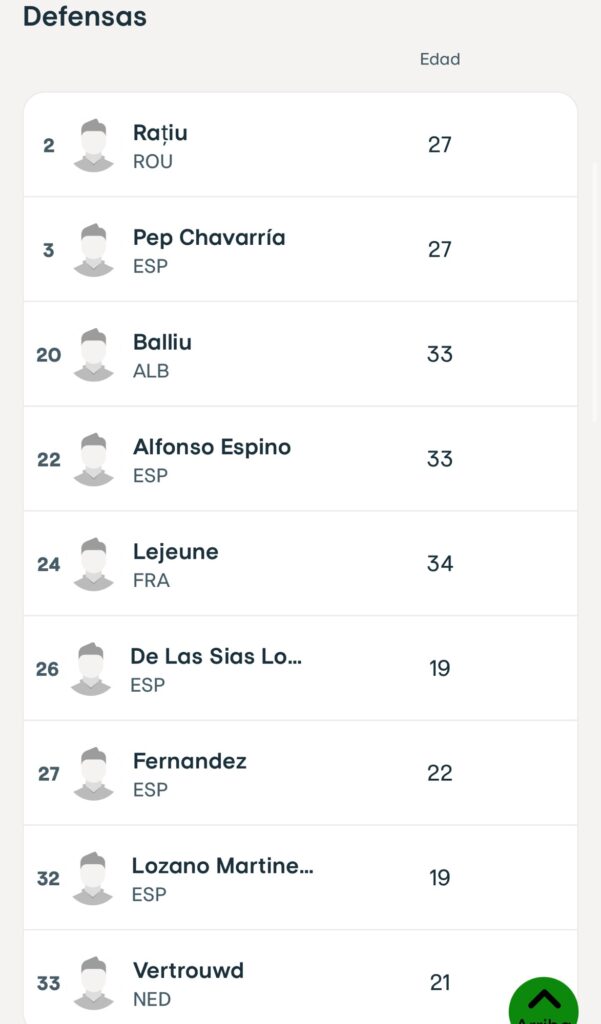Click Balliu's player avatar icon

point(93,355)
